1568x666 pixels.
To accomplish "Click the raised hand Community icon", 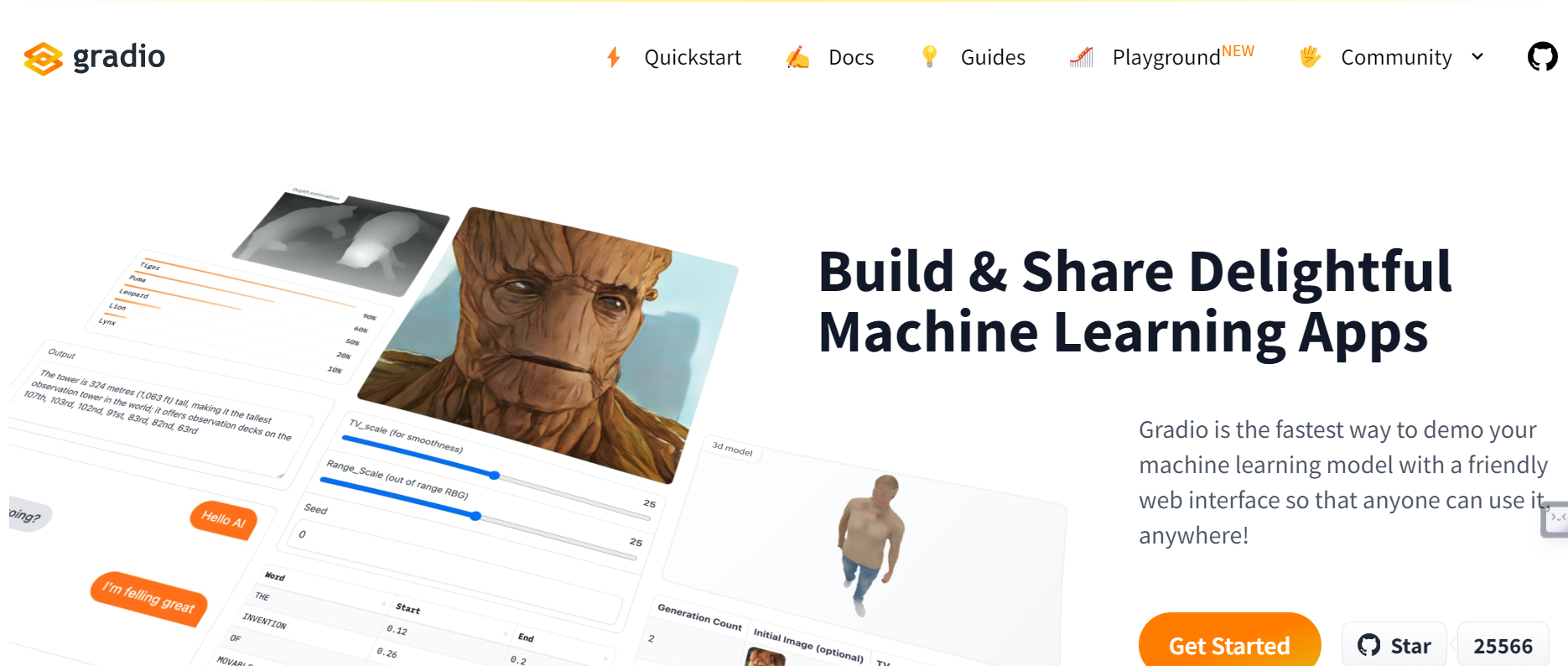I will (1310, 57).
